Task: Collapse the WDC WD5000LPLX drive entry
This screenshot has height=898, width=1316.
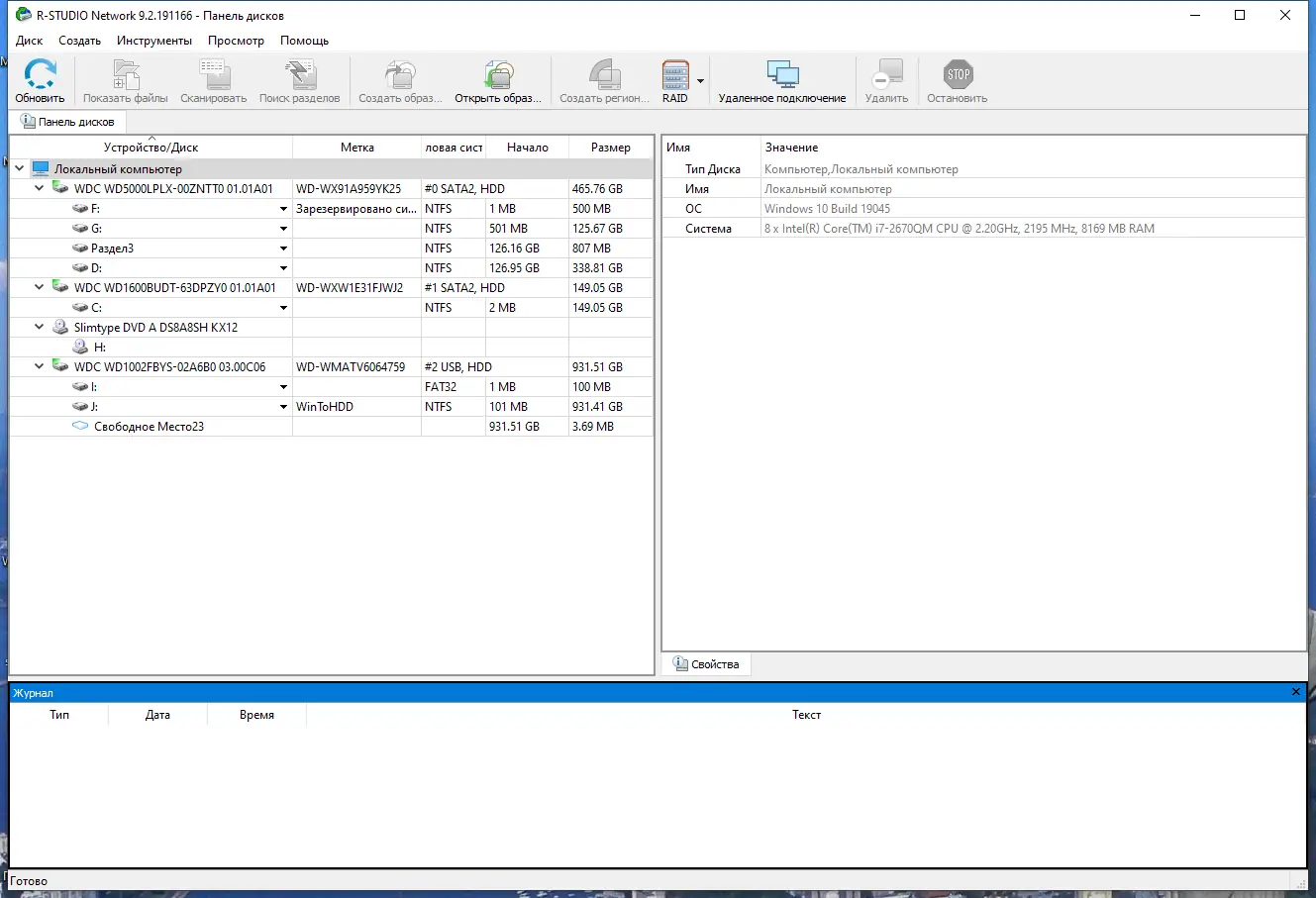Action: (x=39, y=188)
